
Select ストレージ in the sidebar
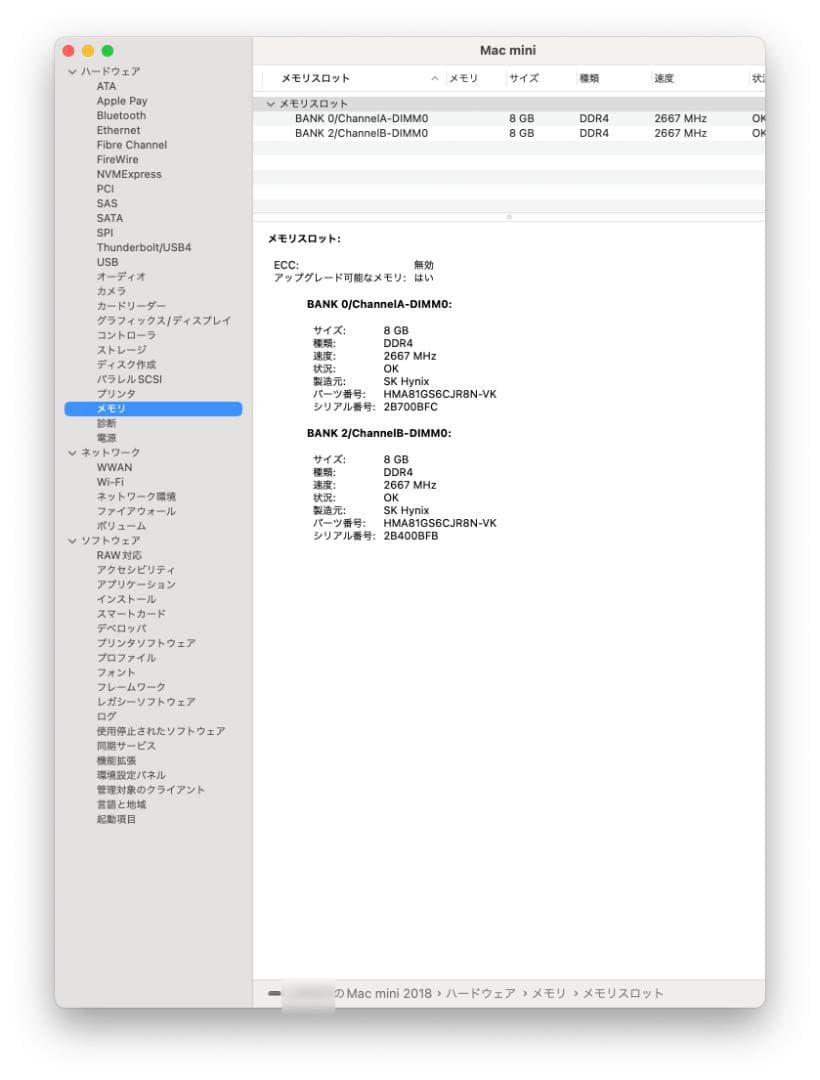click(121, 349)
